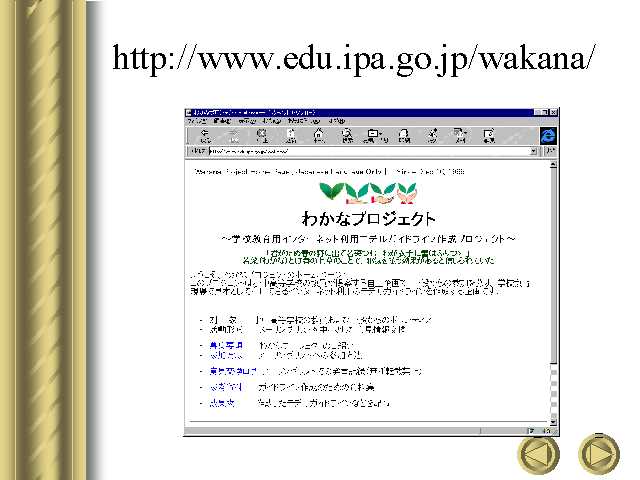Print the page with the printer icon
Image resolution: width=640 pixels, height=480 pixels.
coord(404,136)
